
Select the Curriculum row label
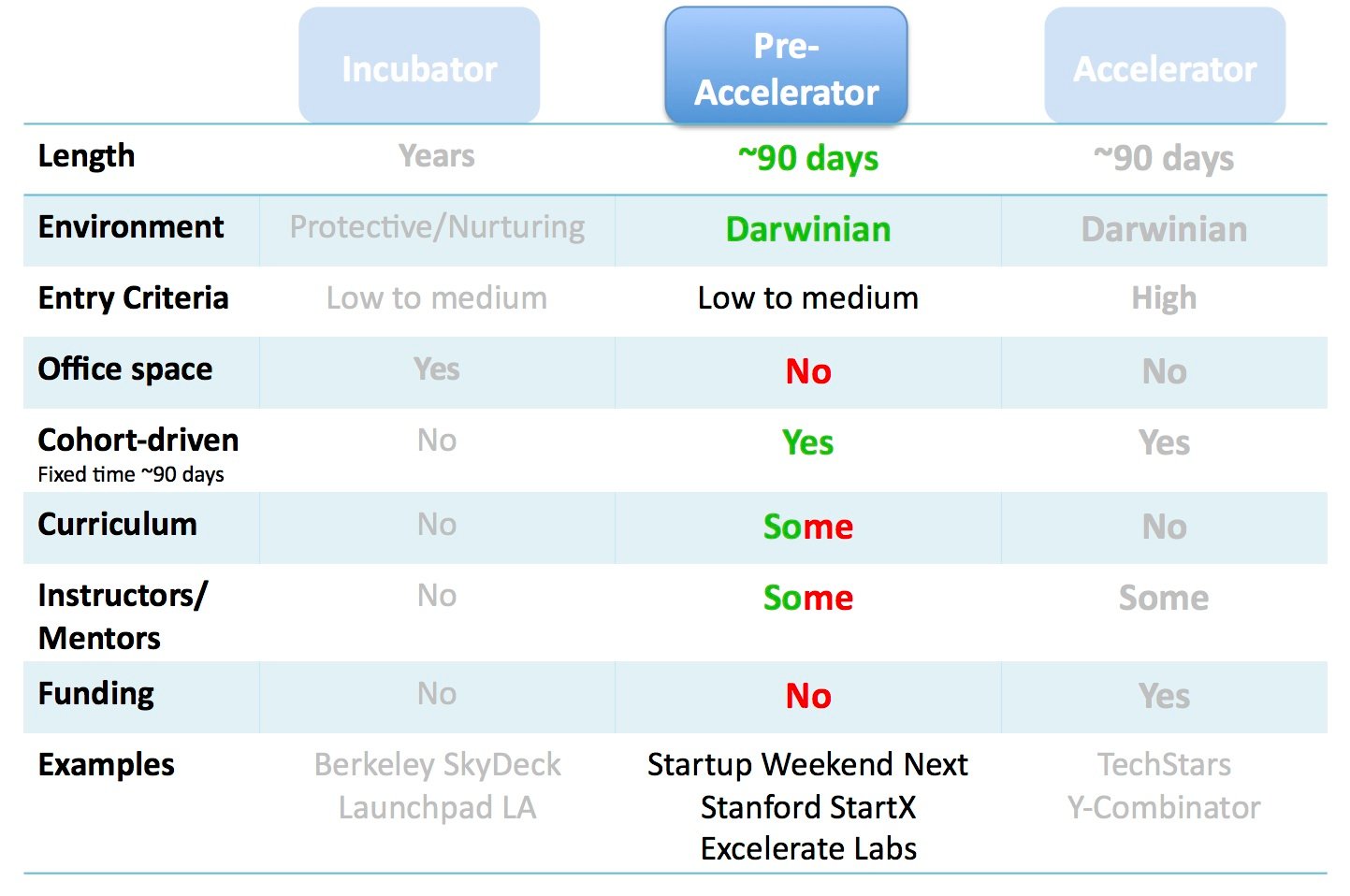pos(117,525)
